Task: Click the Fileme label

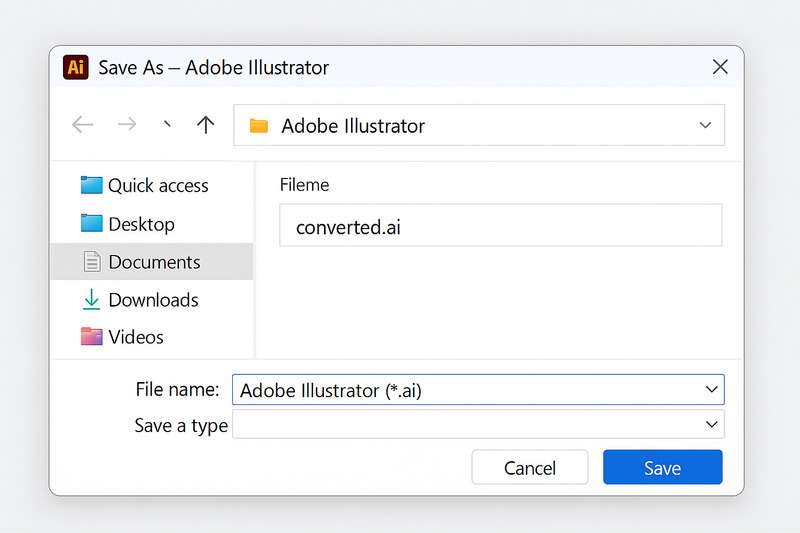Action: pyautogui.click(x=304, y=185)
